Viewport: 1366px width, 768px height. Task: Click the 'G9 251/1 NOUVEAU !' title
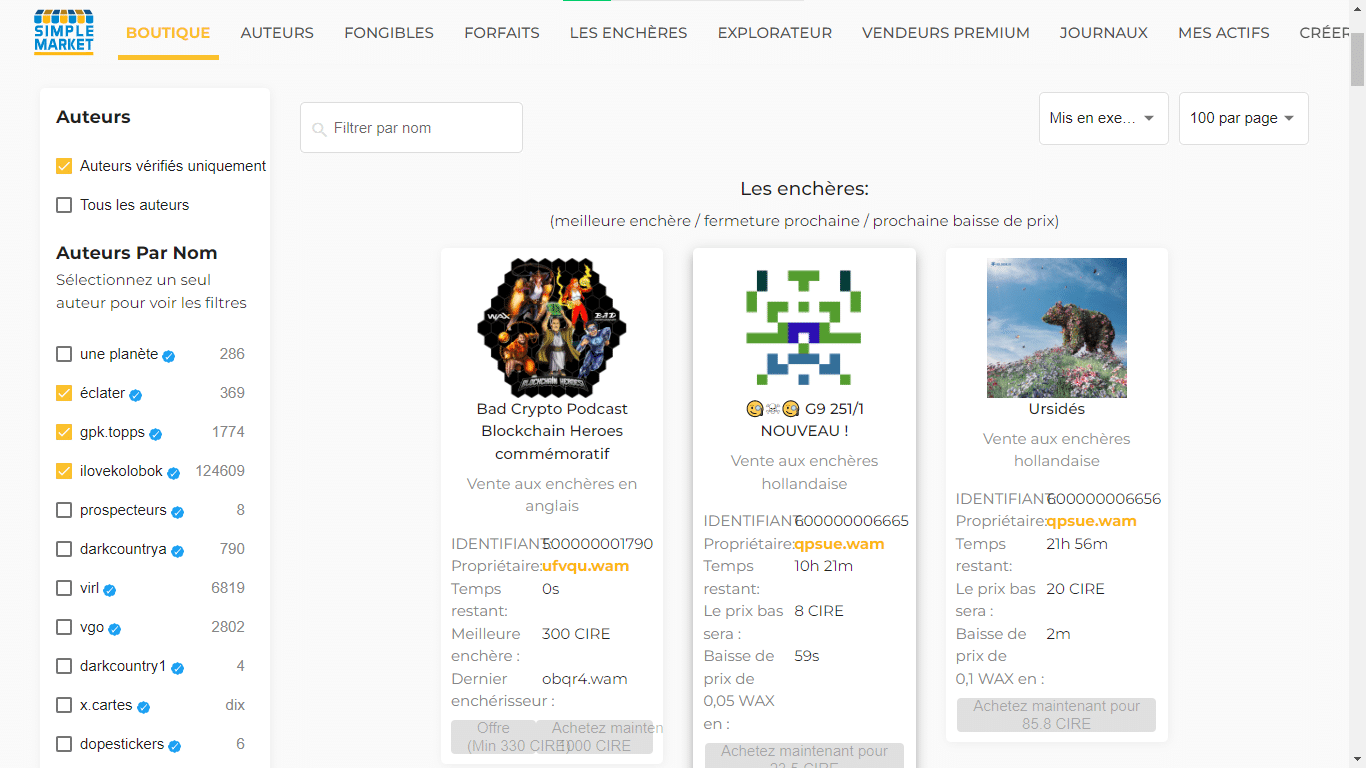[x=804, y=420]
